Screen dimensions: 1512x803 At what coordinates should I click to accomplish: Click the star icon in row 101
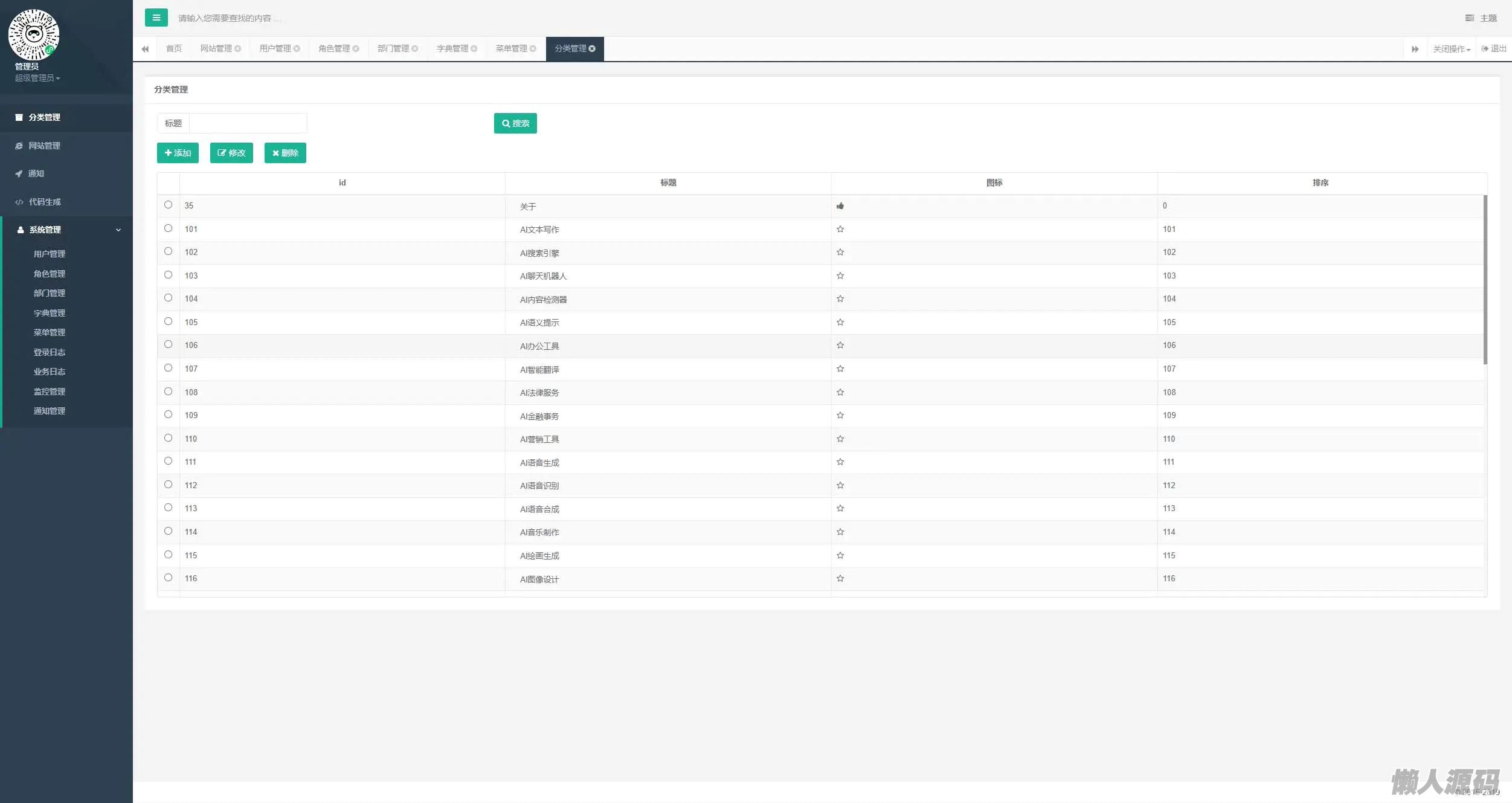(x=840, y=229)
